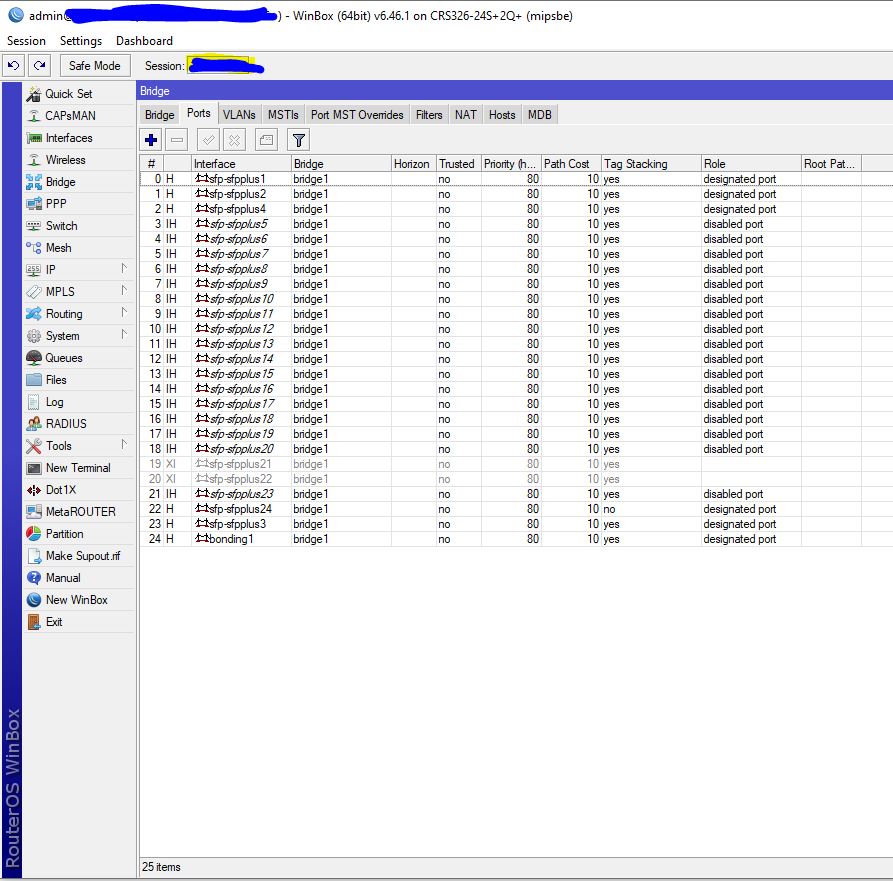Open RADIUS in the sidebar
Viewport: 893px width, 881px height.
[79, 424]
